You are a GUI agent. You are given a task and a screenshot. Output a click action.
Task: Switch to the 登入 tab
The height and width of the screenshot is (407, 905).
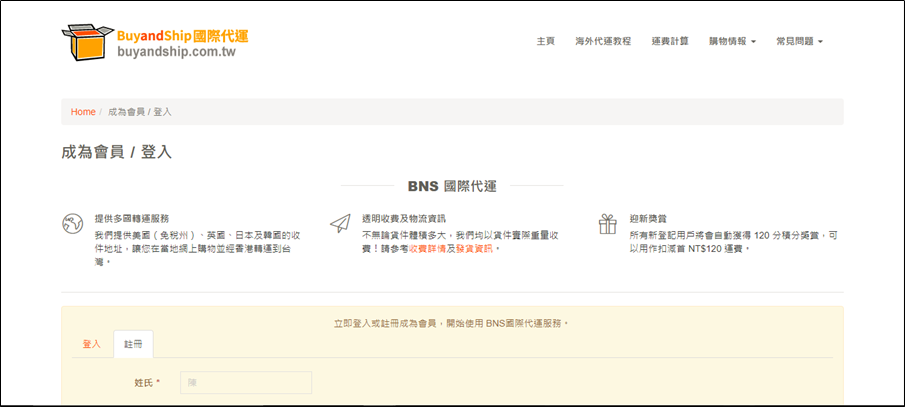(91, 344)
